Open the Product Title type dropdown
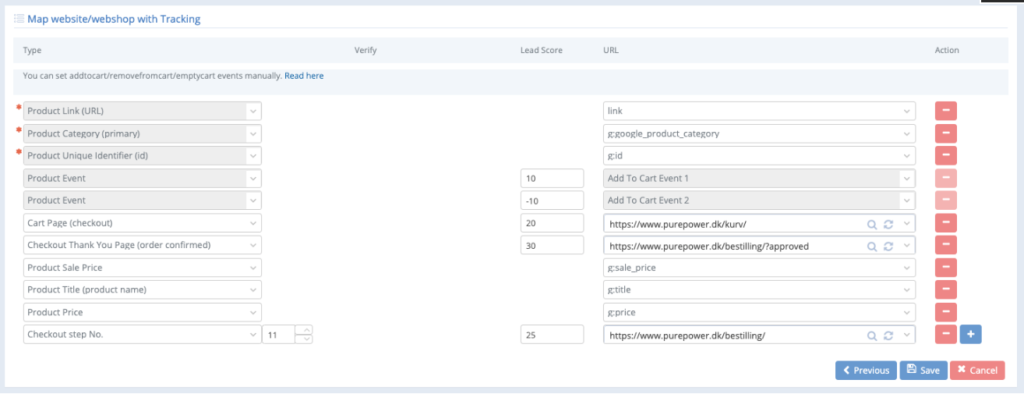This screenshot has height=394, width=1024. coord(142,289)
